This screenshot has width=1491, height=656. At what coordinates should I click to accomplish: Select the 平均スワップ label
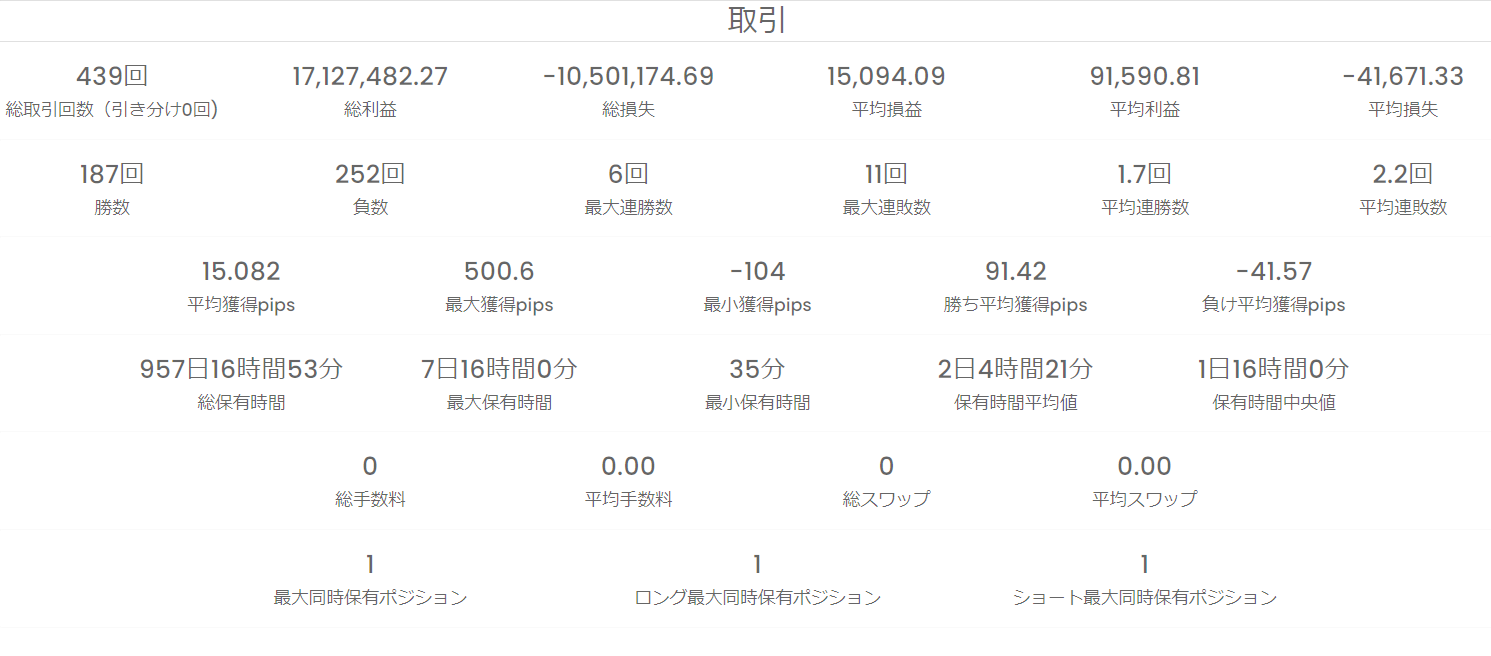click(1144, 500)
